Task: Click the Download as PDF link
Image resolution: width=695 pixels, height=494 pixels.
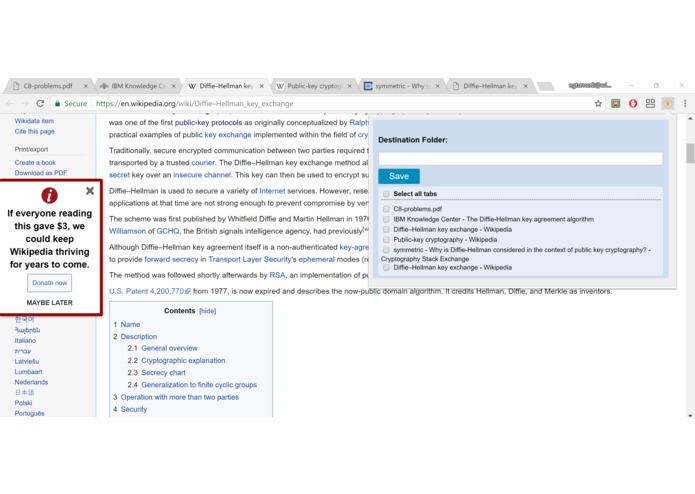Action: click(41, 173)
